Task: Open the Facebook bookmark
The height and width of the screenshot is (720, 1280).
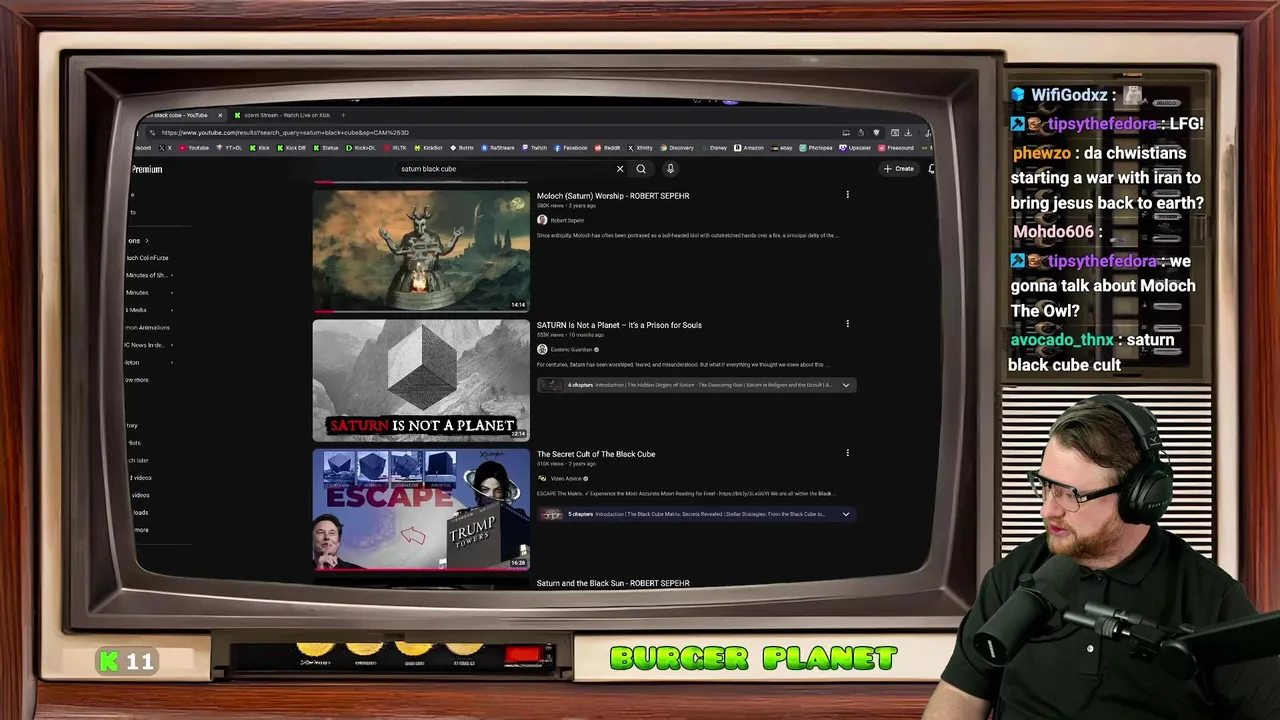Action: [571, 148]
